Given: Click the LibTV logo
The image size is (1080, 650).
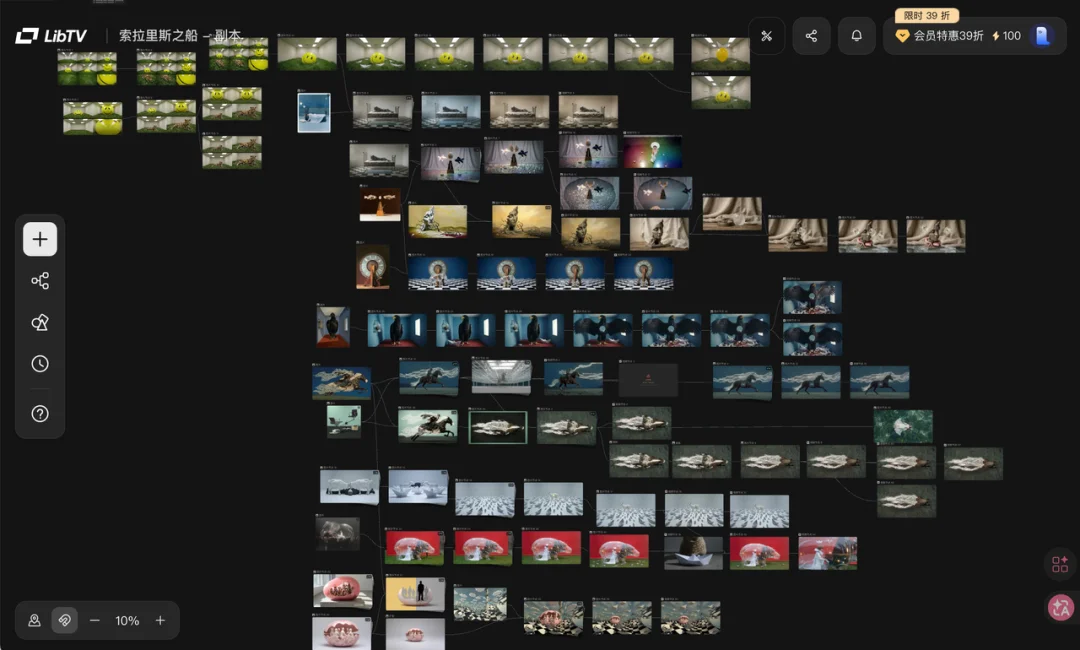Looking at the screenshot, I should 51,36.
